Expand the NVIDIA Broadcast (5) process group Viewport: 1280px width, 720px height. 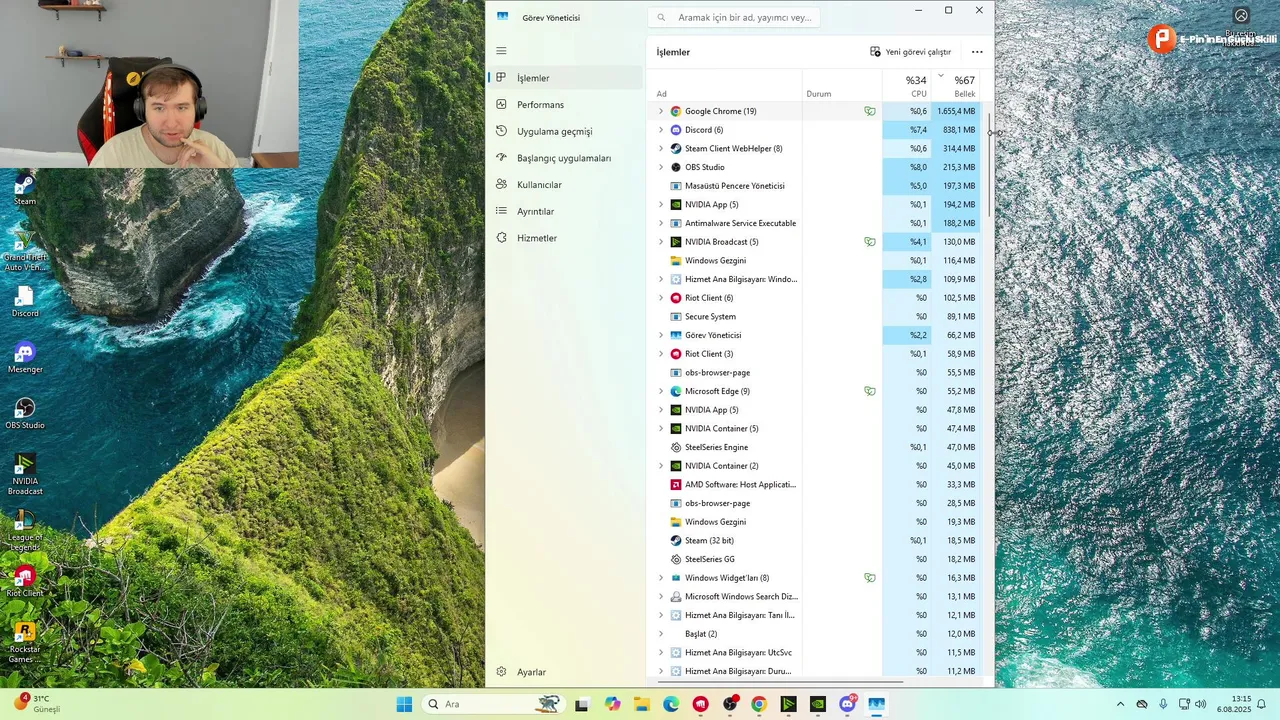point(660,242)
